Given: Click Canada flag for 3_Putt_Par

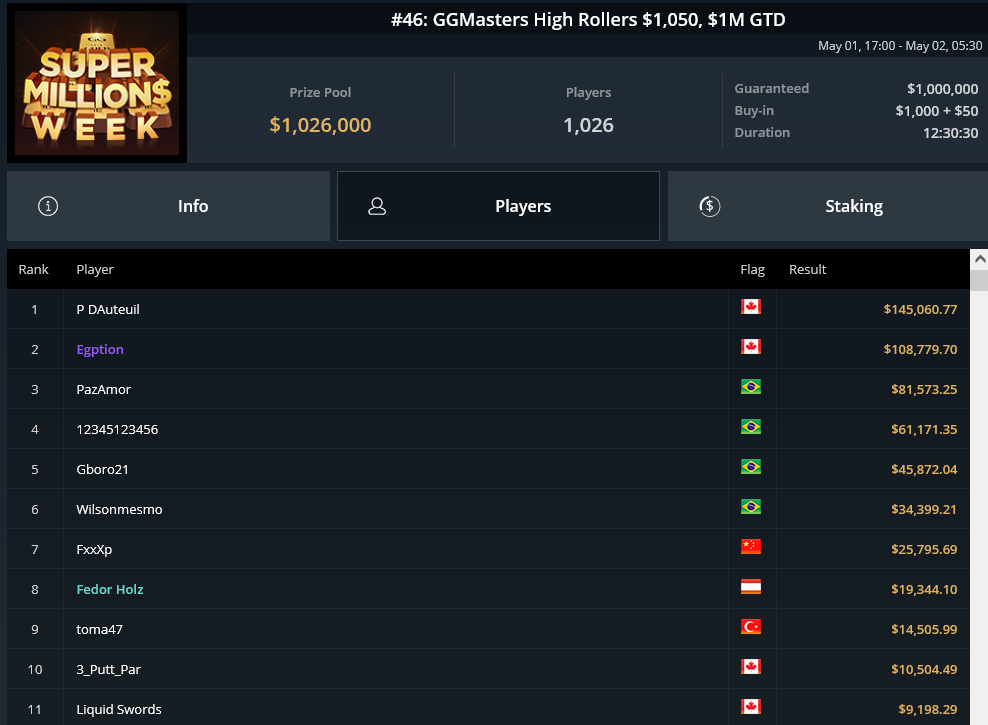Looking at the screenshot, I should [751, 666].
